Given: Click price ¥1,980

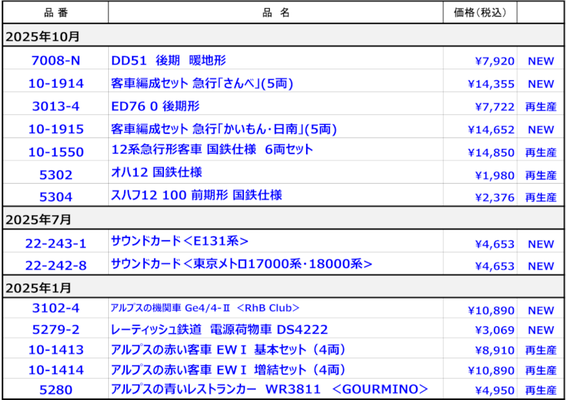Looking at the screenshot, I should 494,175.
